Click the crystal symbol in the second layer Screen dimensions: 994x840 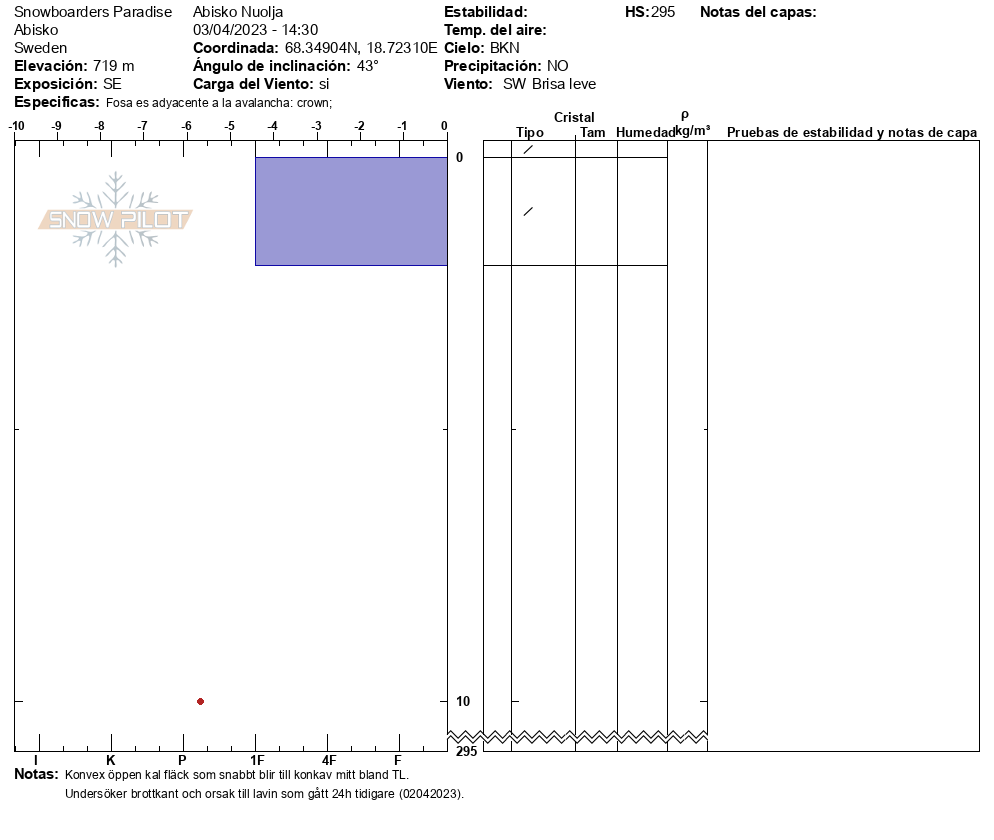(528, 211)
